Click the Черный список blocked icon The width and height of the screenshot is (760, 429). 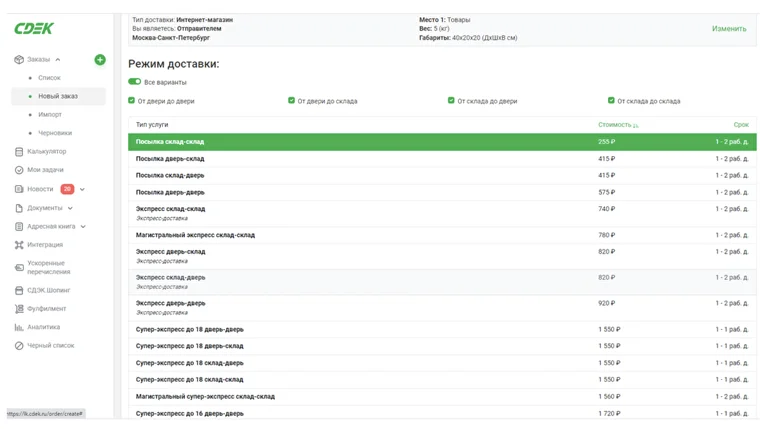19,346
